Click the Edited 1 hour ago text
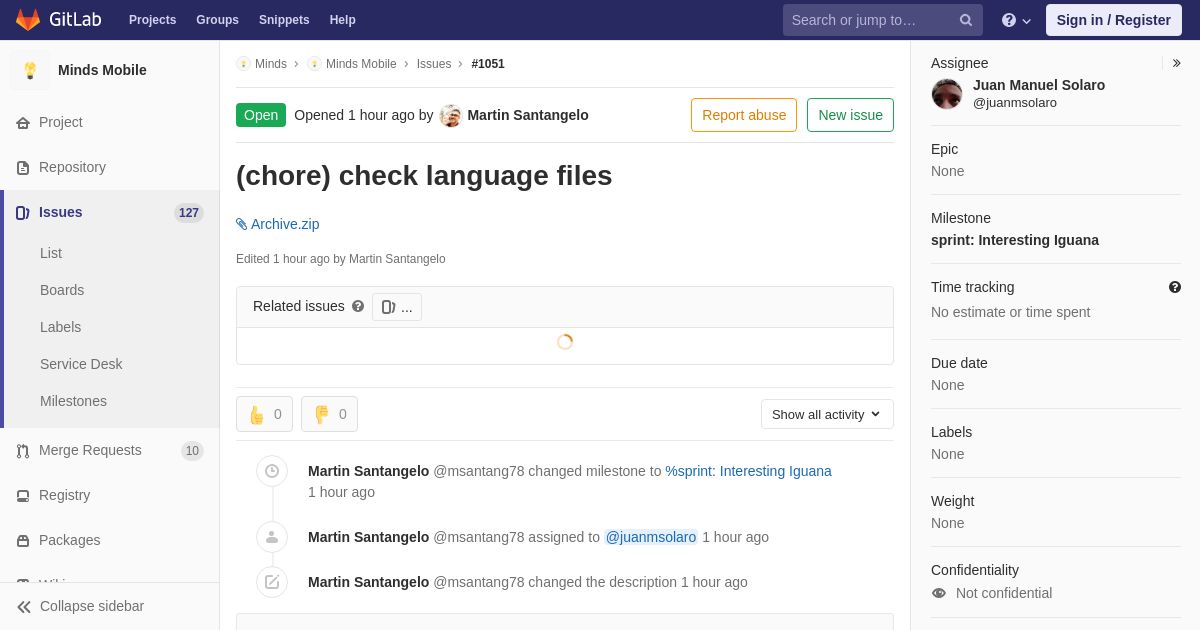 tap(341, 259)
